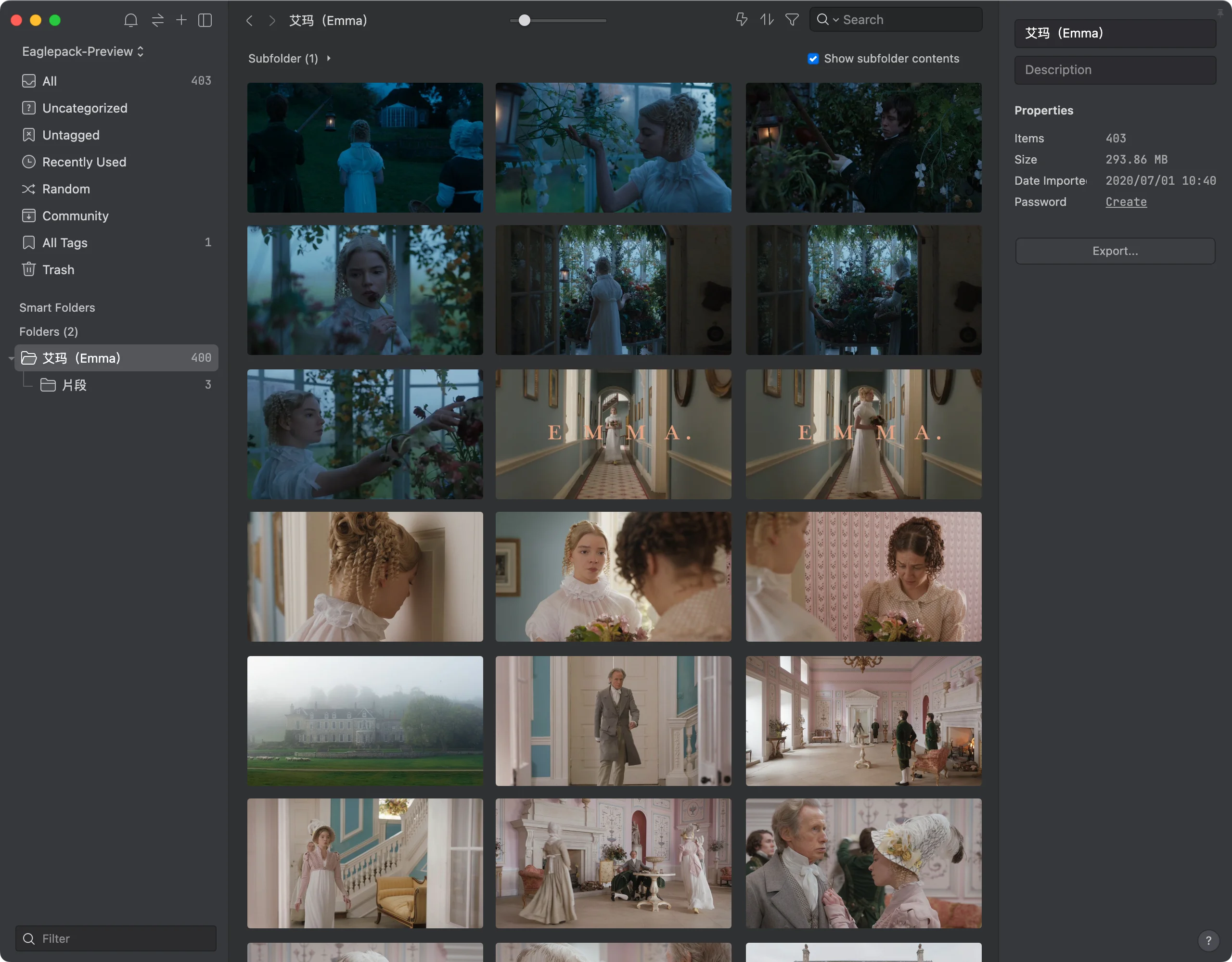Screen dimensions: 1232x962
Task: Select the second EMMA. title hallway thumbnail
Action: click(x=863, y=434)
